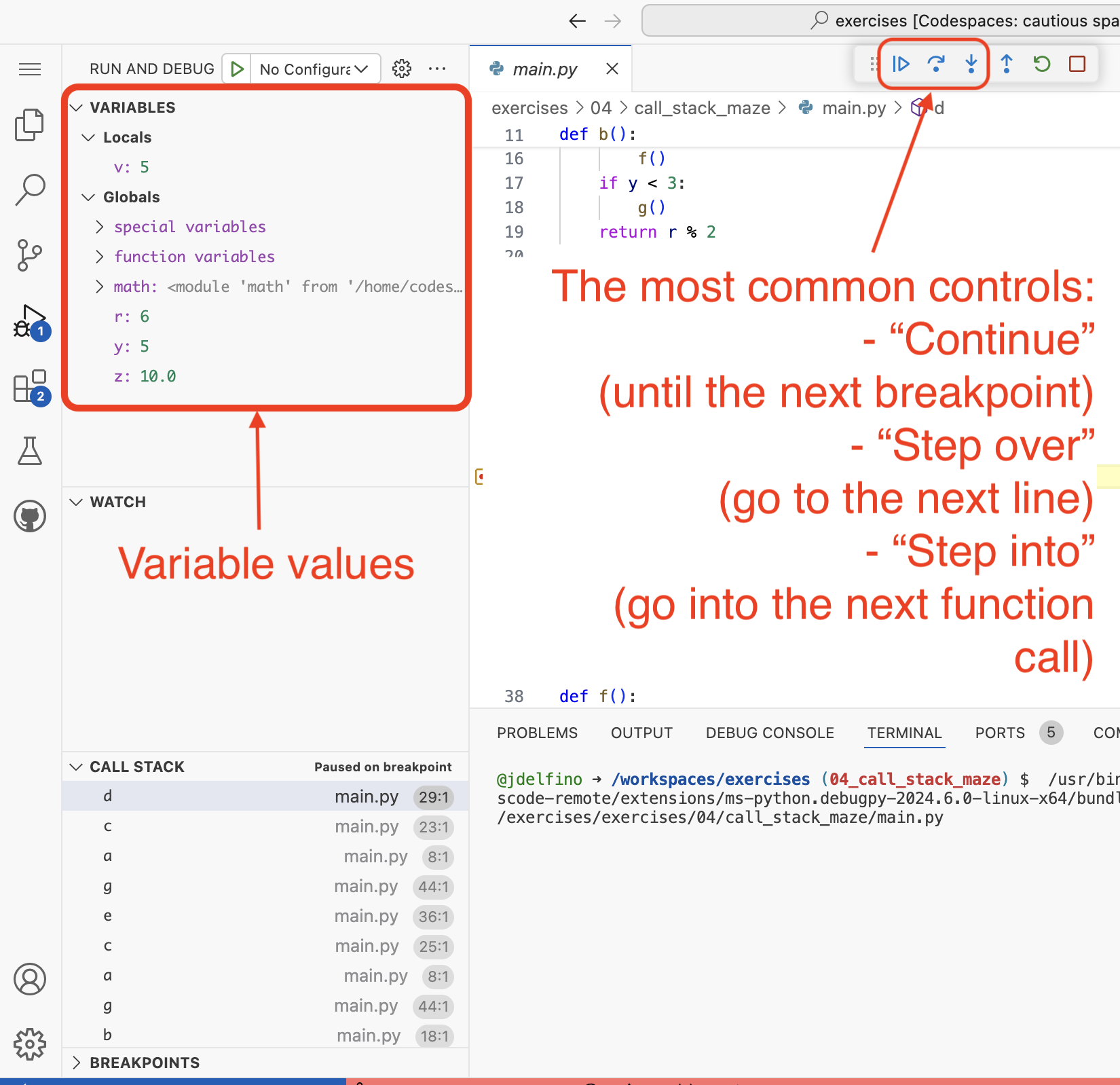Open the Run and Debug more actions menu
Viewport: 1120px width, 1085px height.
tap(437, 69)
